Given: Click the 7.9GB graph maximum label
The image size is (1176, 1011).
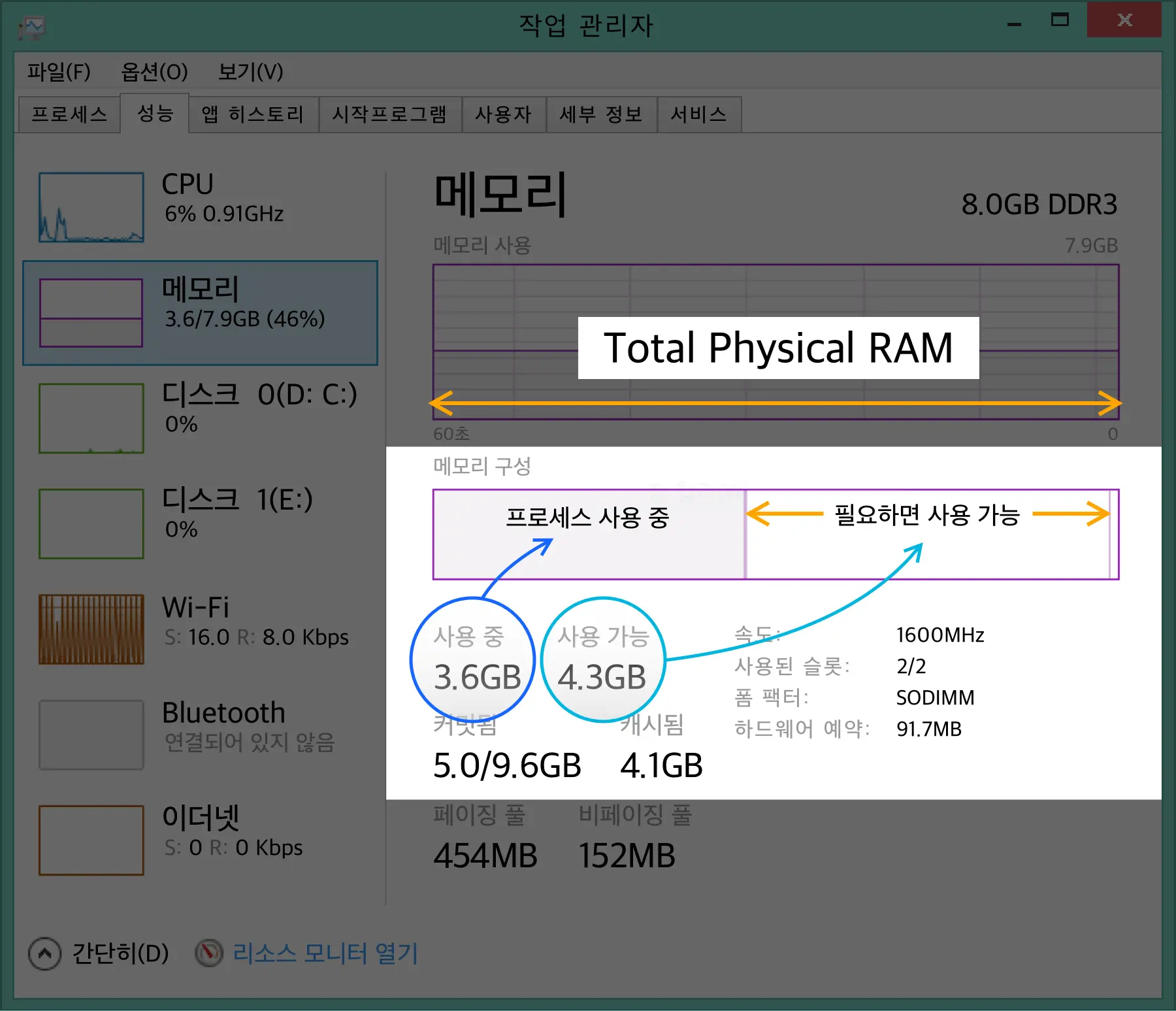Looking at the screenshot, I should (1091, 246).
